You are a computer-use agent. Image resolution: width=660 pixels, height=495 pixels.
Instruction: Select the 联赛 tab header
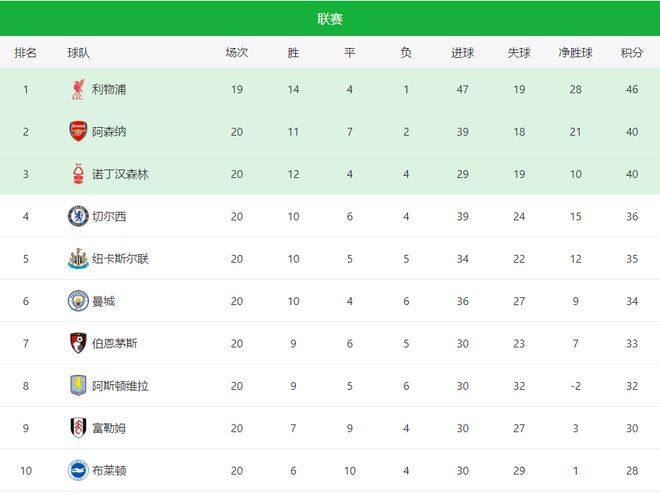tap(330, 19)
